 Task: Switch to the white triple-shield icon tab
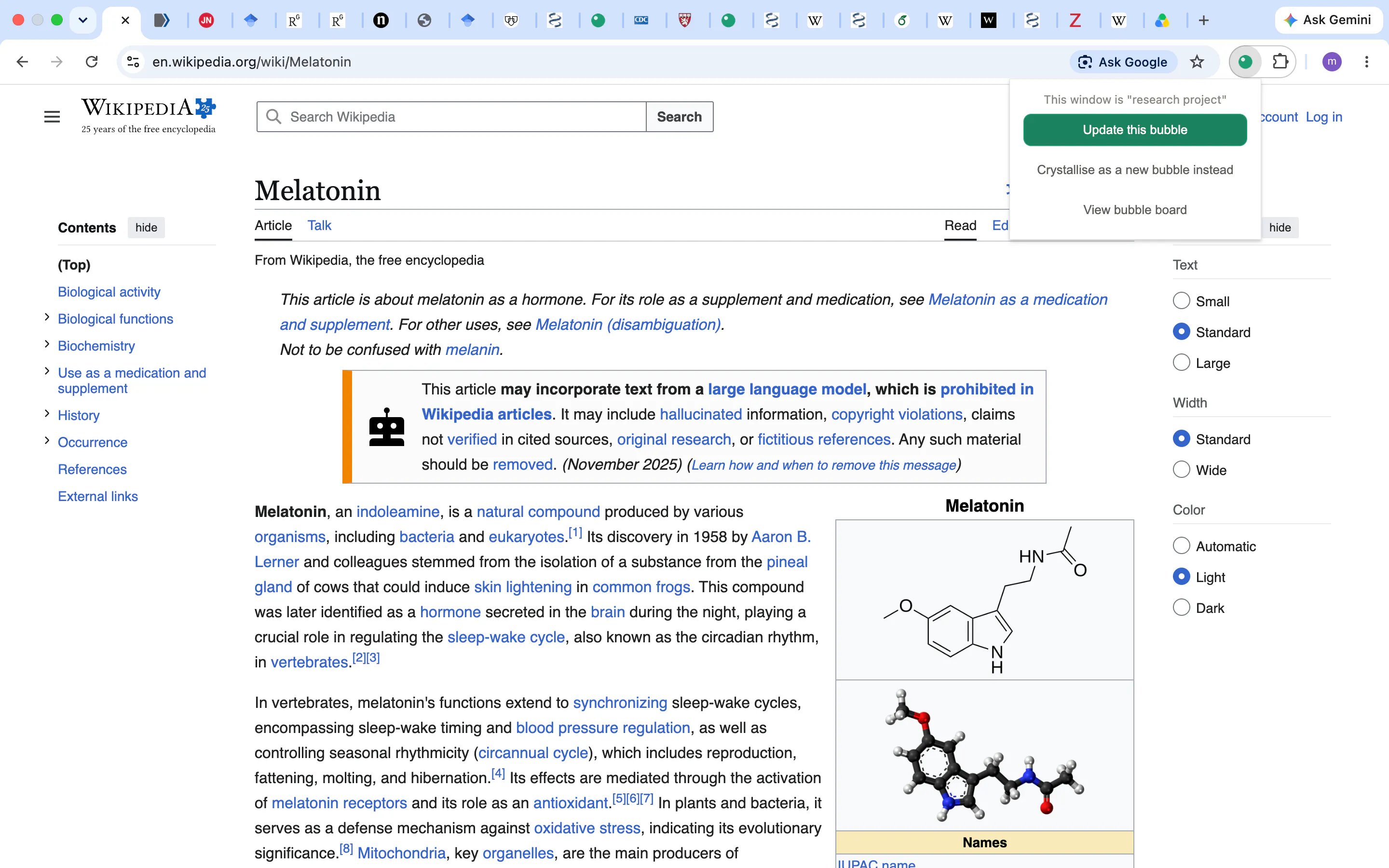511,21
